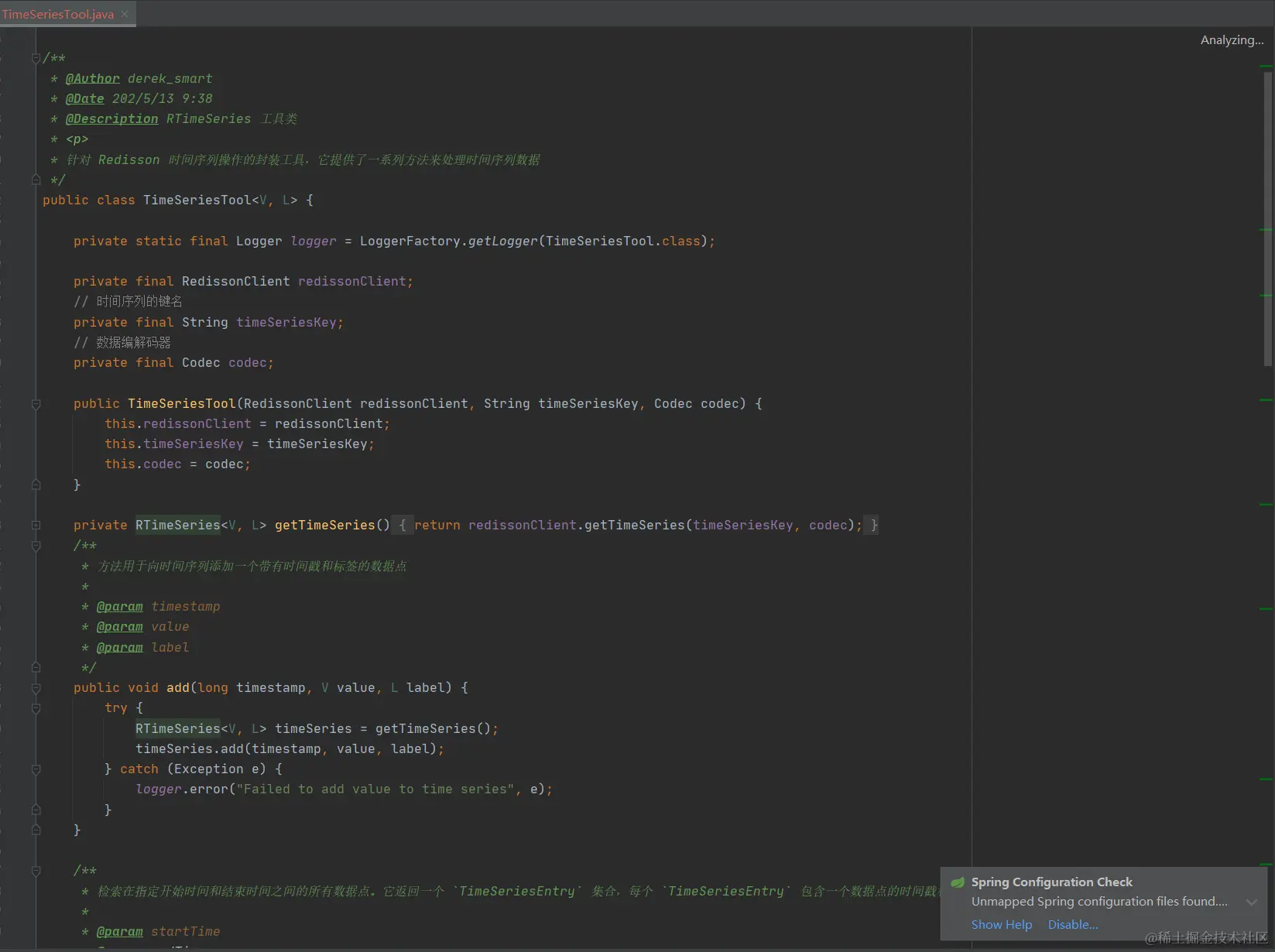Click the @Author Javadoc tag

[93, 79]
